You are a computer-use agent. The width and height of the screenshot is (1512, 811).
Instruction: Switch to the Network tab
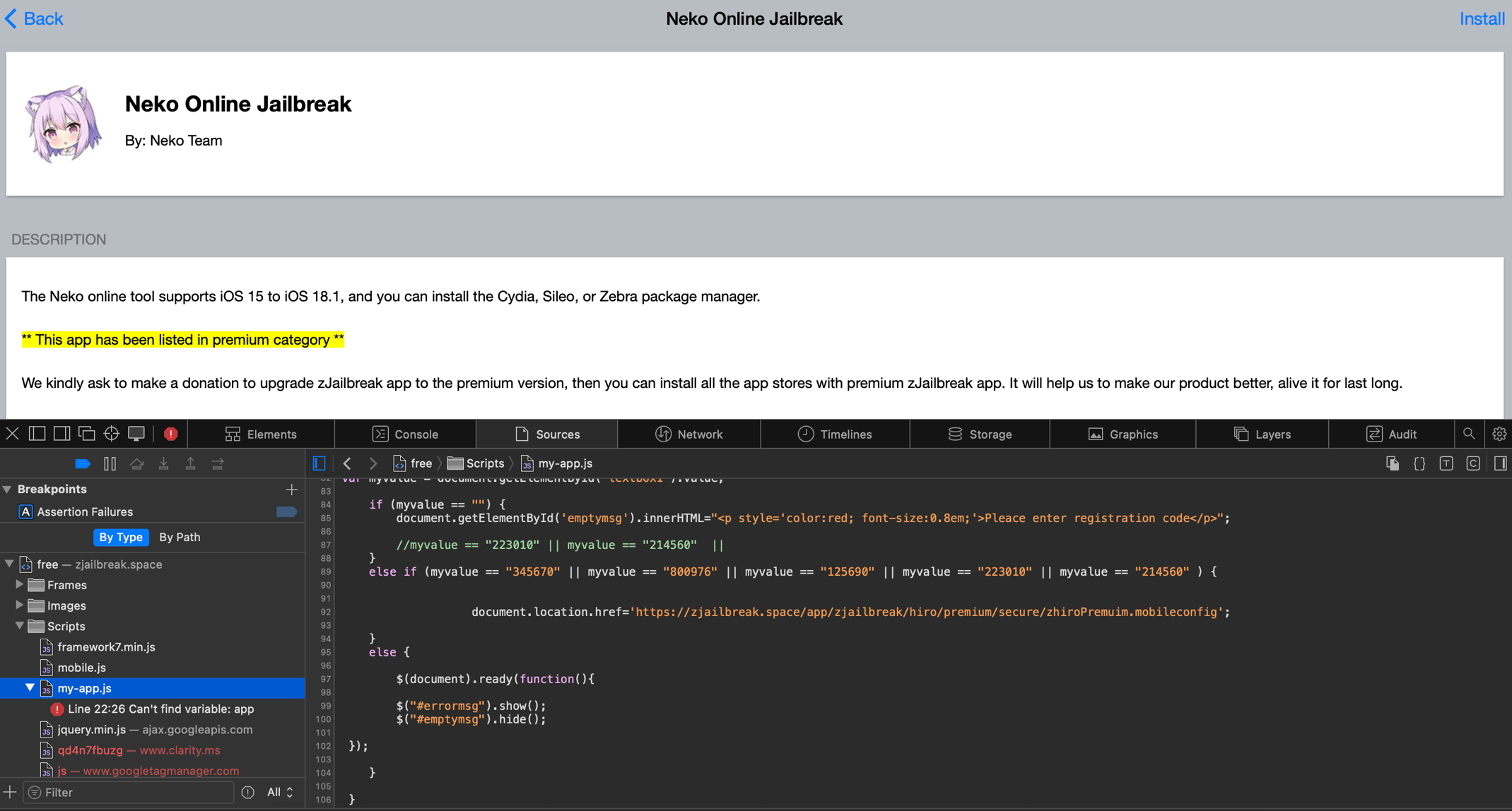pos(688,434)
